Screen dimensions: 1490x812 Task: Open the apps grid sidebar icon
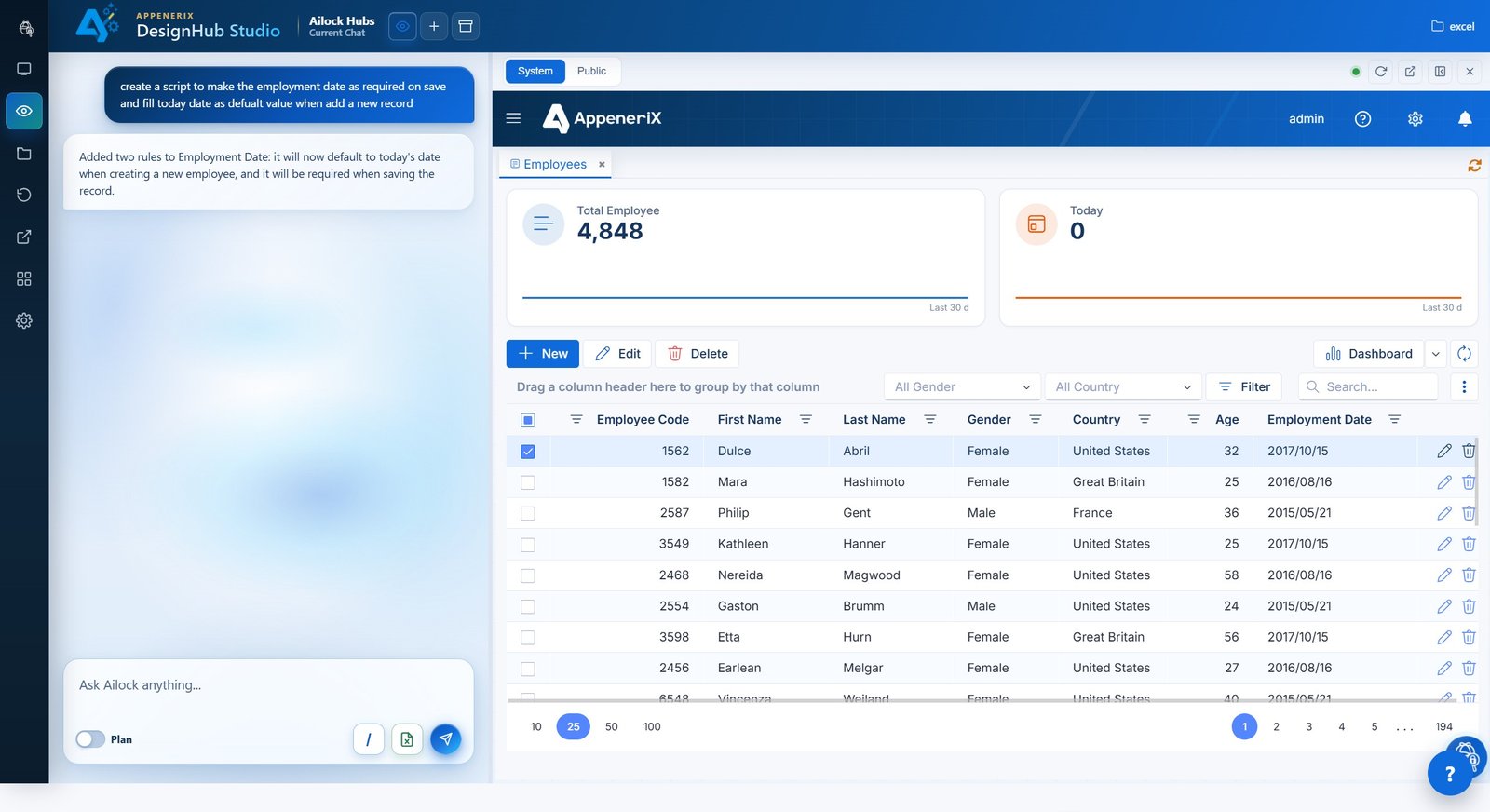click(x=24, y=278)
